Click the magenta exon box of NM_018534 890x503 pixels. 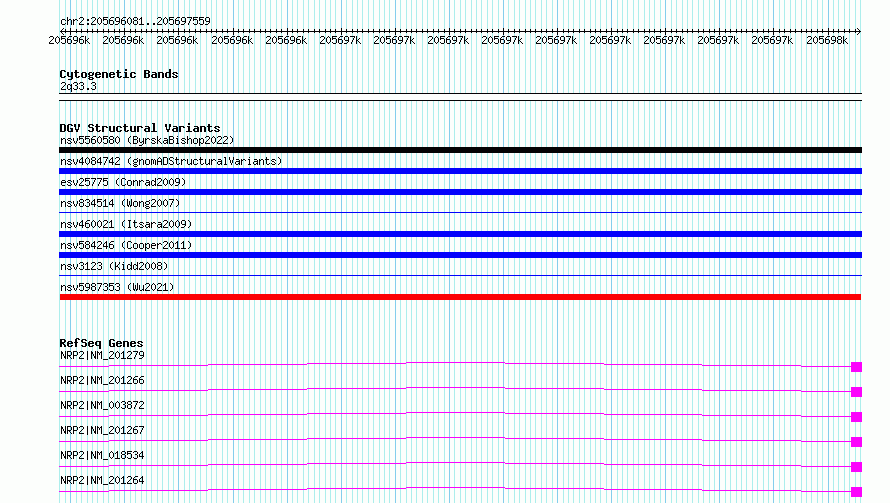click(857, 467)
